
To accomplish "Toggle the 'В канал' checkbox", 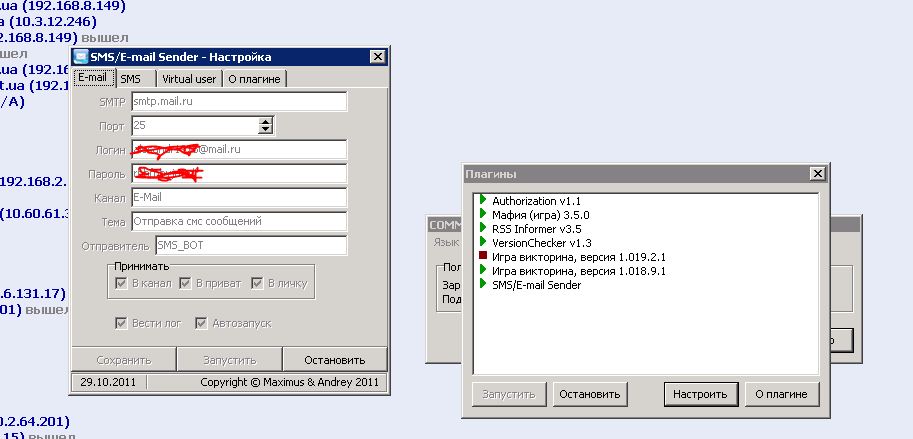I will tap(122, 284).
